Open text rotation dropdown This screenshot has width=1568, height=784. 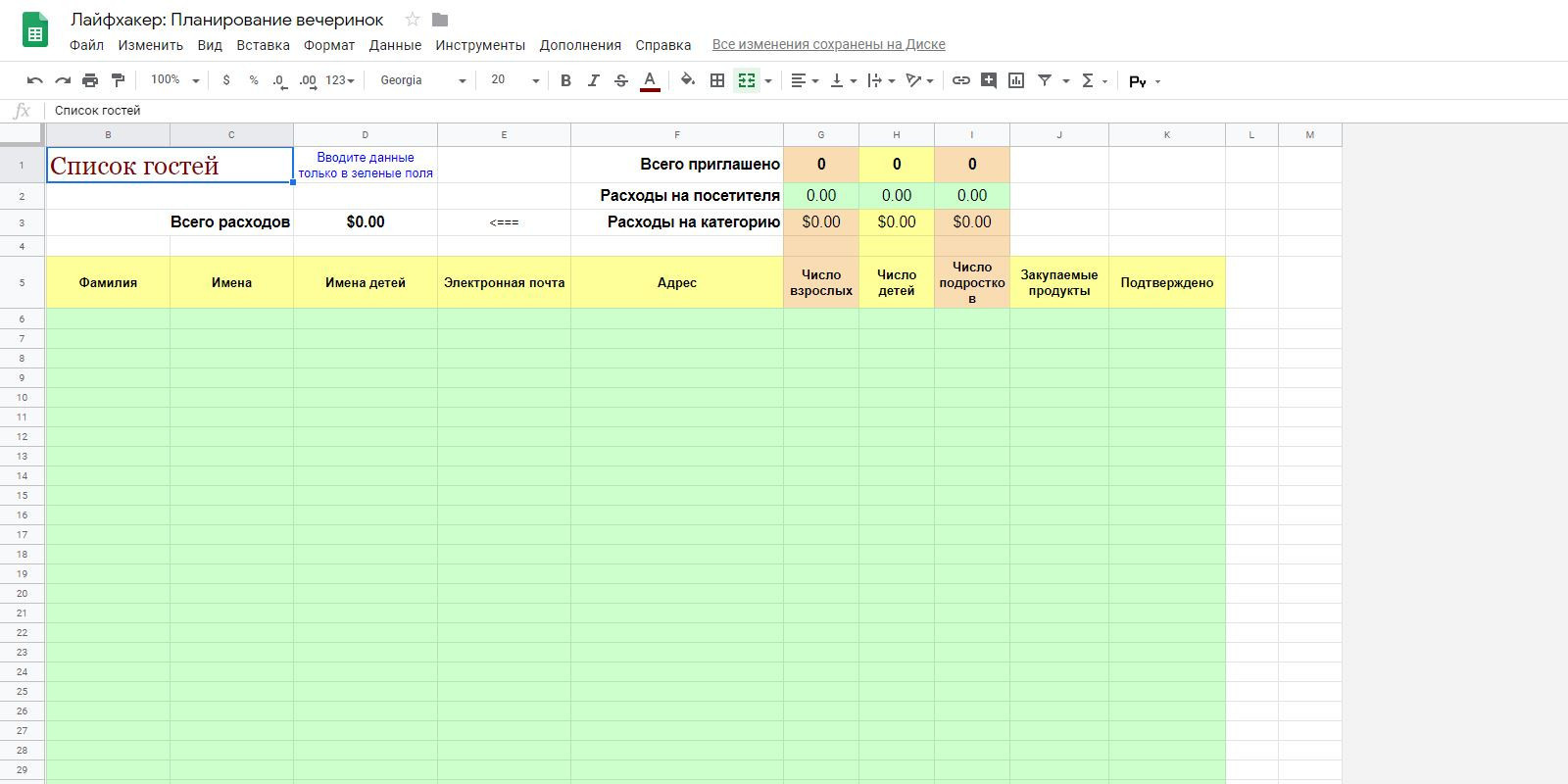(919, 80)
